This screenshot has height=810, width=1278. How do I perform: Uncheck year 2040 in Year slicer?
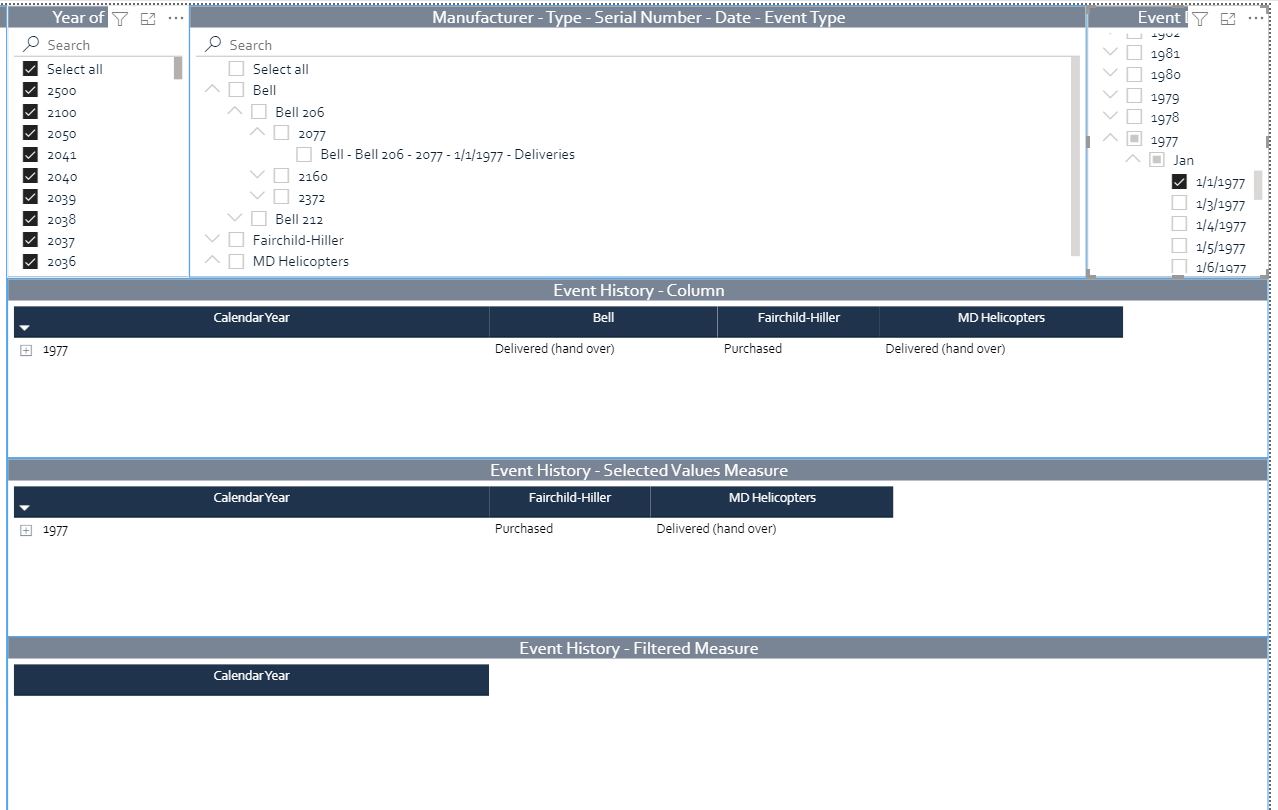[x=30, y=176]
